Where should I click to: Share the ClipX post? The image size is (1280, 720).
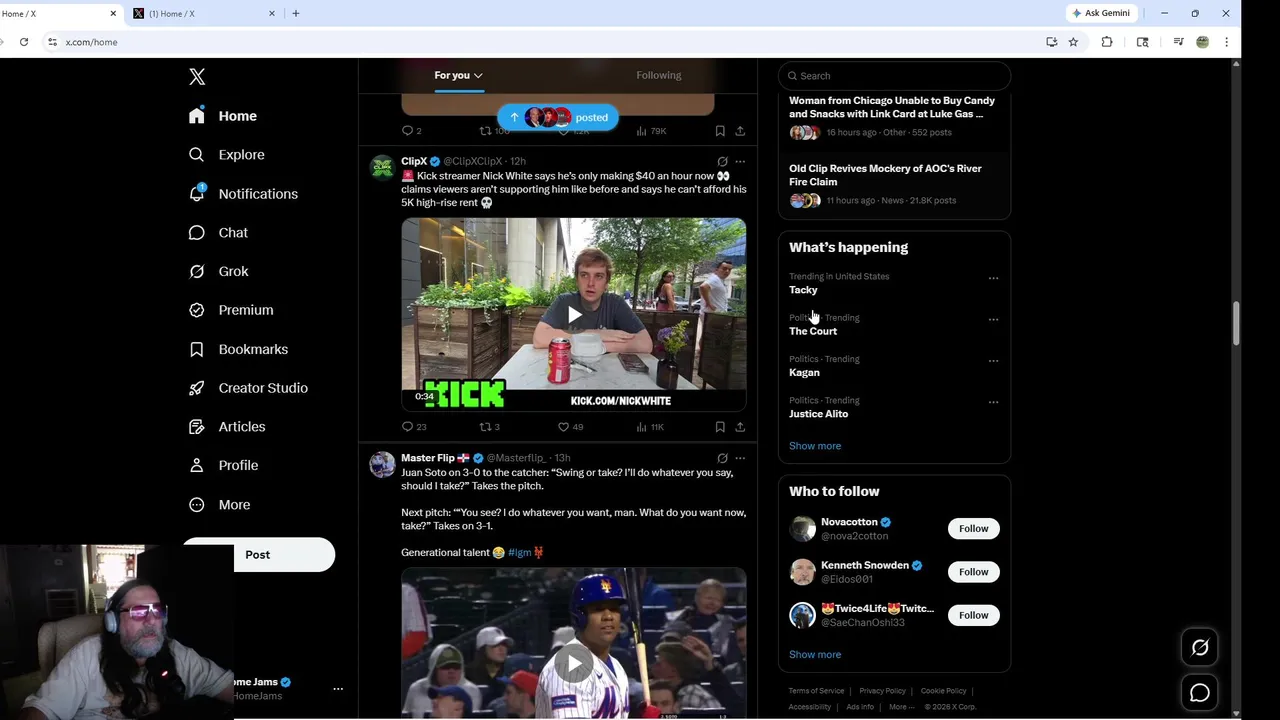(x=740, y=427)
